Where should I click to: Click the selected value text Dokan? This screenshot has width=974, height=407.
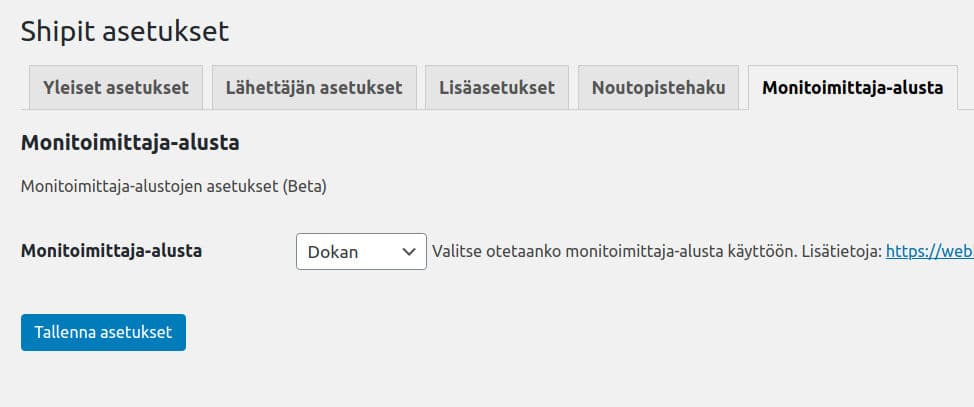(x=333, y=252)
